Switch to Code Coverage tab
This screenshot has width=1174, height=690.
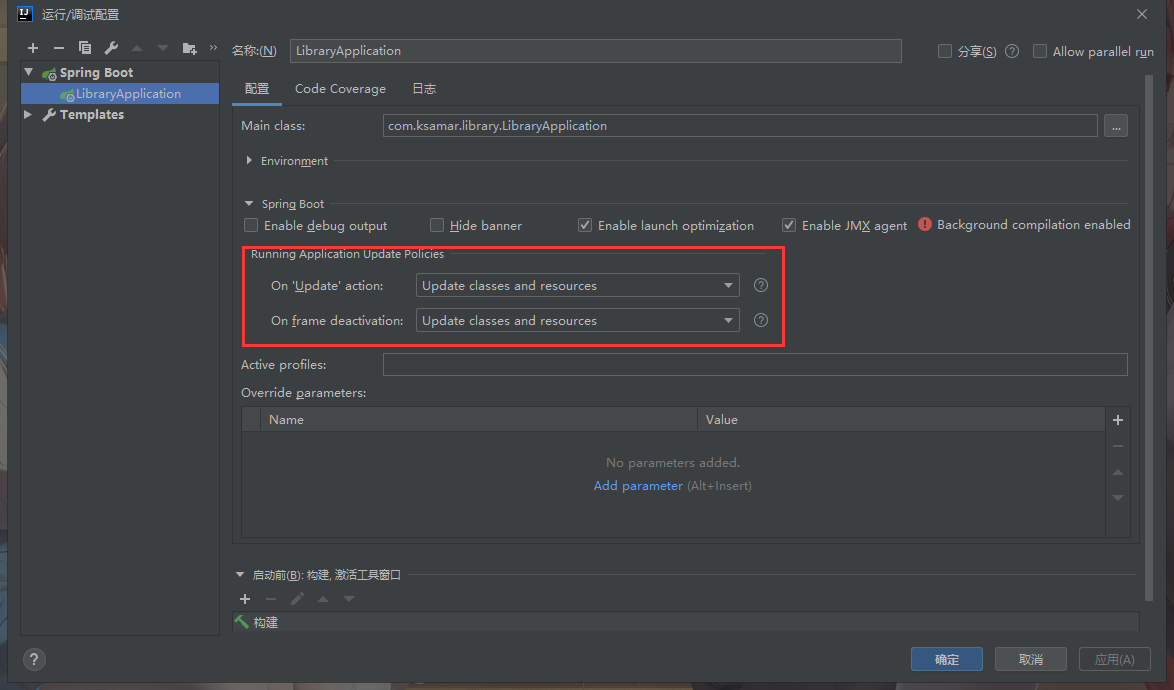(x=340, y=88)
